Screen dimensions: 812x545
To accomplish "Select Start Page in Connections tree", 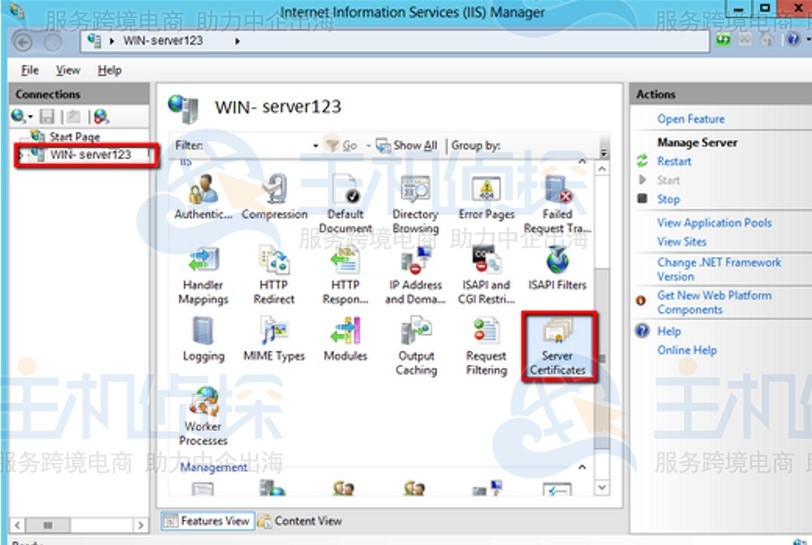I will tap(74, 137).
